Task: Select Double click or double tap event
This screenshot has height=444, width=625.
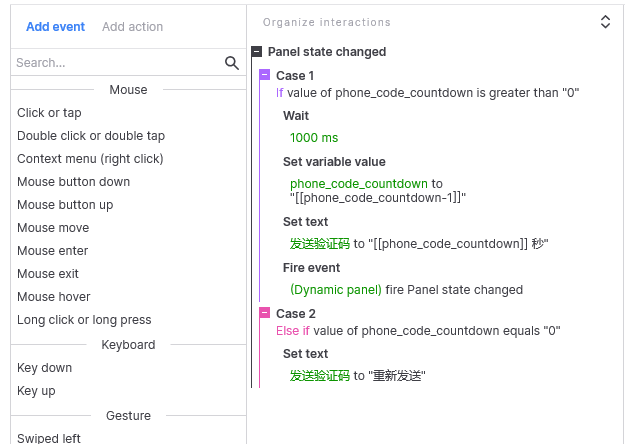Action: [x=91, y=136]
